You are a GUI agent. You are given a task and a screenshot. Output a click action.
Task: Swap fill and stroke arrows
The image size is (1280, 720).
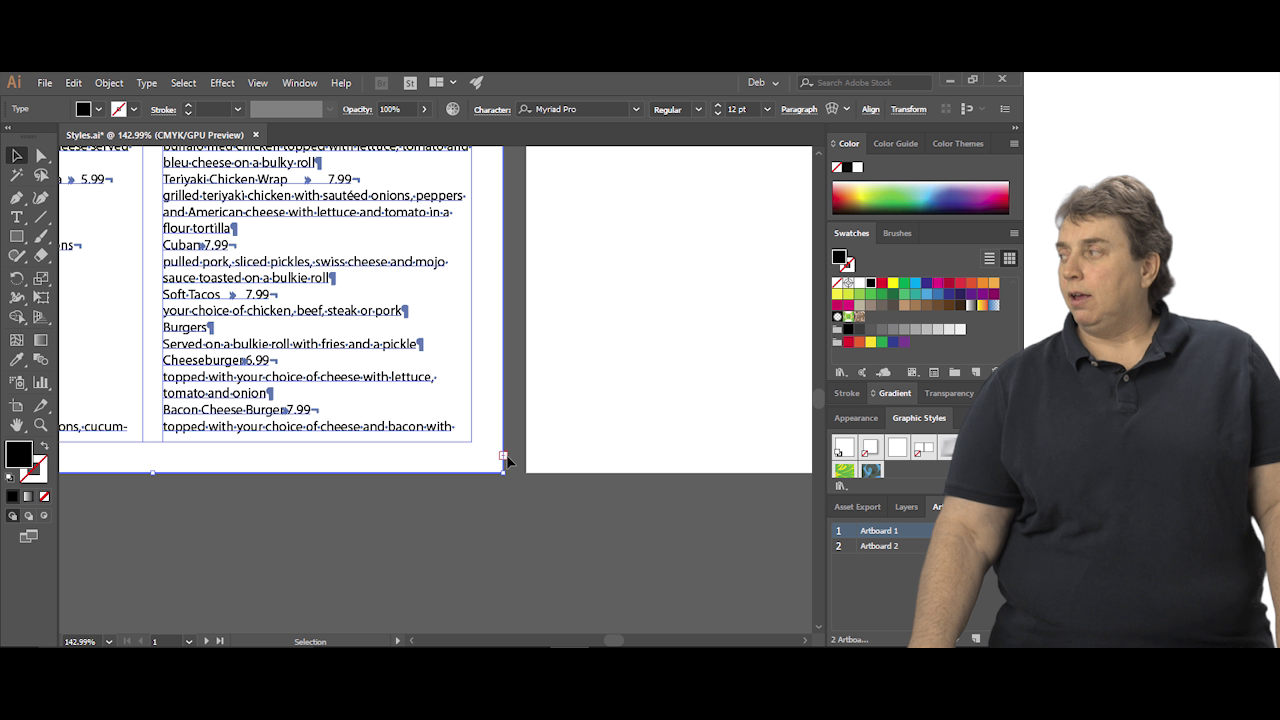(x=44, y=446)
